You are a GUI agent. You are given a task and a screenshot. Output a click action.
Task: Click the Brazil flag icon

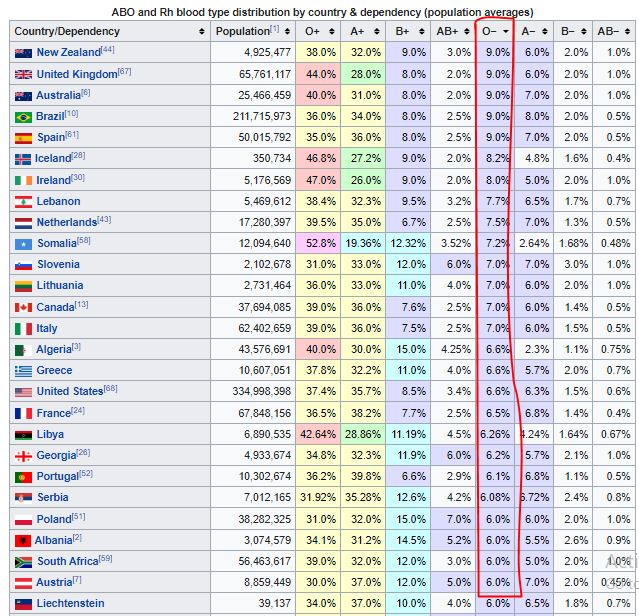click(x=23, y=117)
